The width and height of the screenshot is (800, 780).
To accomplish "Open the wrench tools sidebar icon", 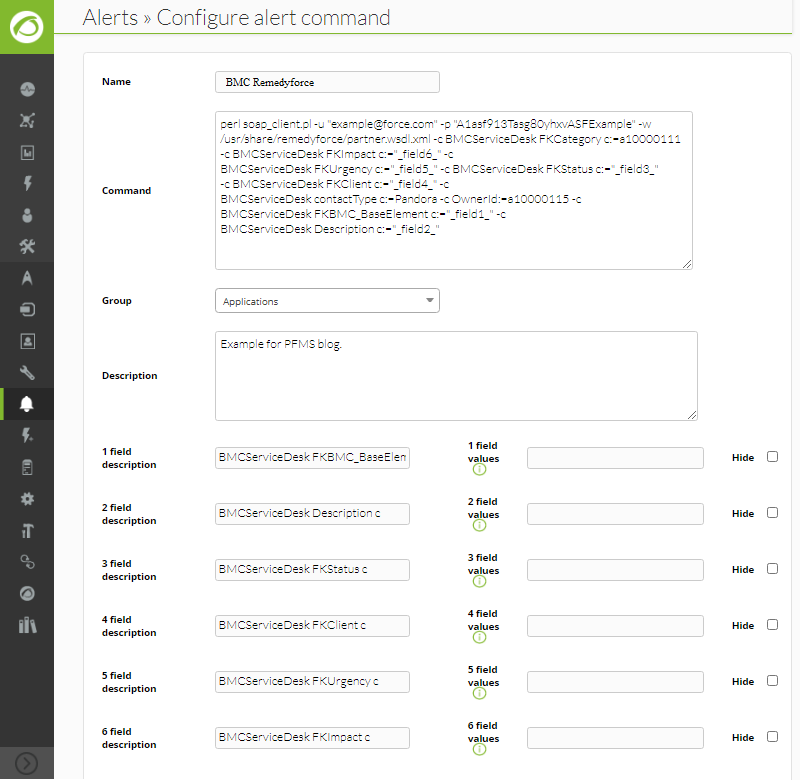I will click(28, 373).
